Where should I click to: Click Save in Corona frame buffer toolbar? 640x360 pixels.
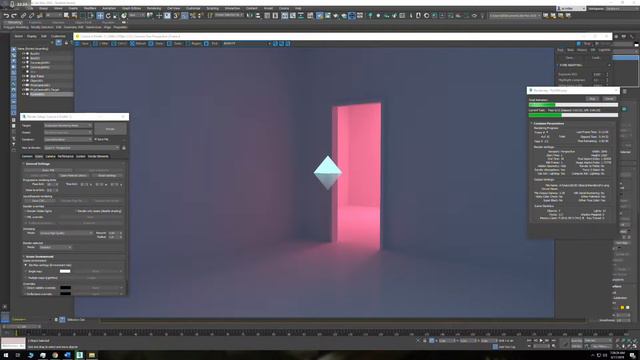point(82,43)
